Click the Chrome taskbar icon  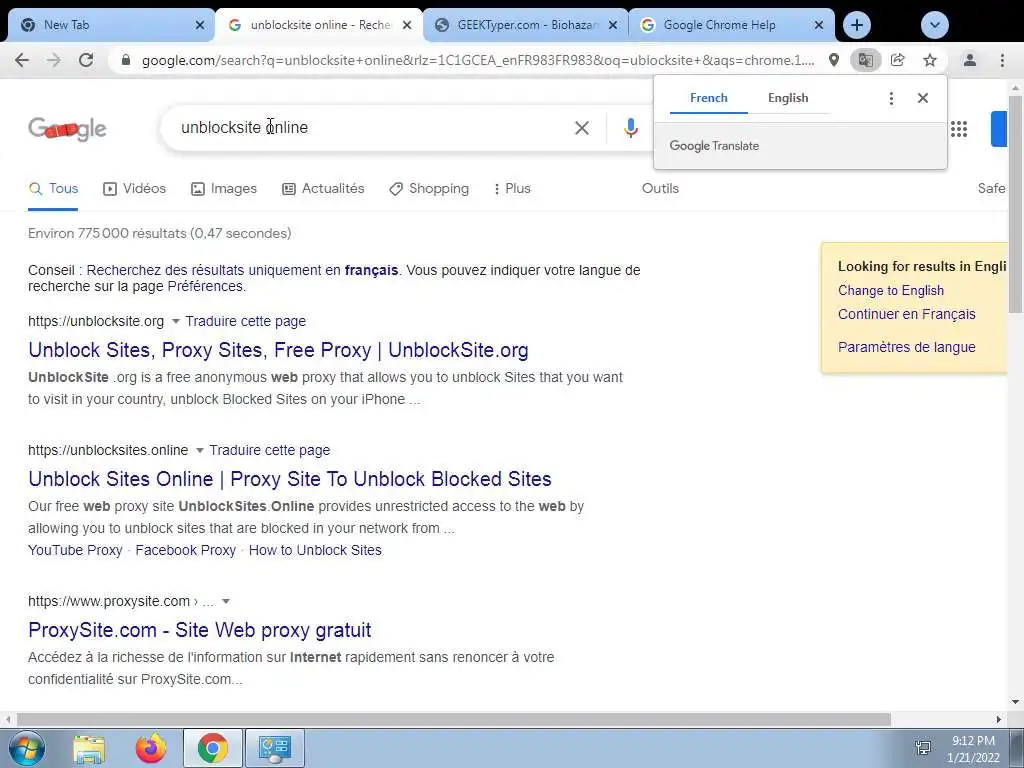[213, 748]
